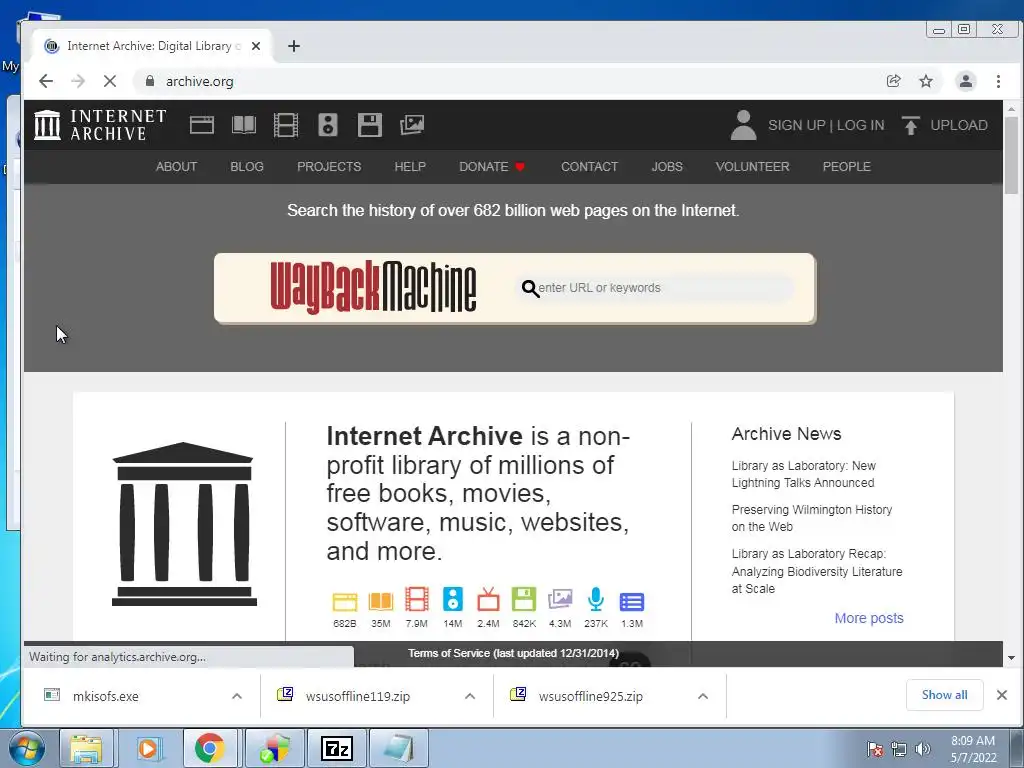
Task: Click the 4.3M images icon
Action: [x=560, y=600]
